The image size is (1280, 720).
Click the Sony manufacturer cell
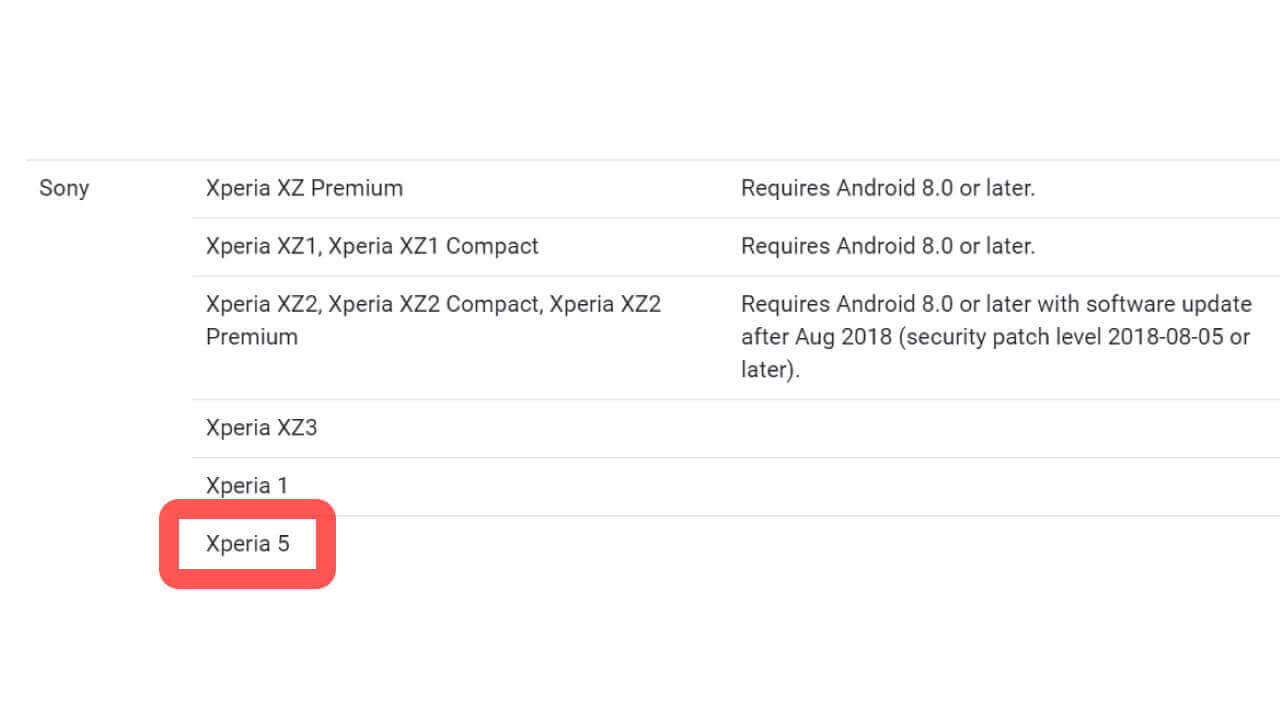tap(64, 188)
